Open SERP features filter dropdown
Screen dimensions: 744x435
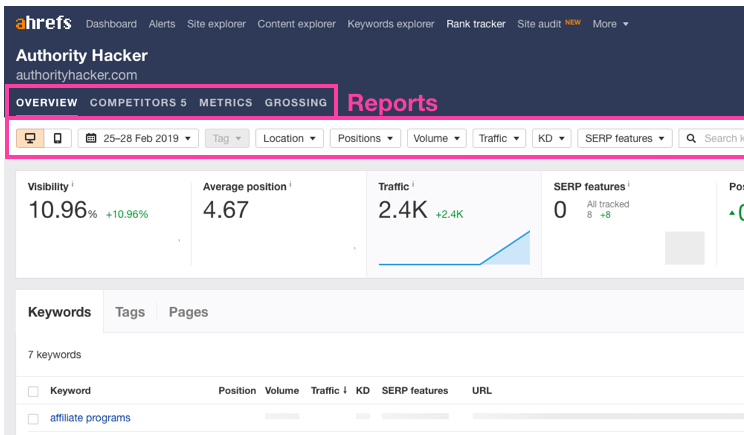pos(624,138)
